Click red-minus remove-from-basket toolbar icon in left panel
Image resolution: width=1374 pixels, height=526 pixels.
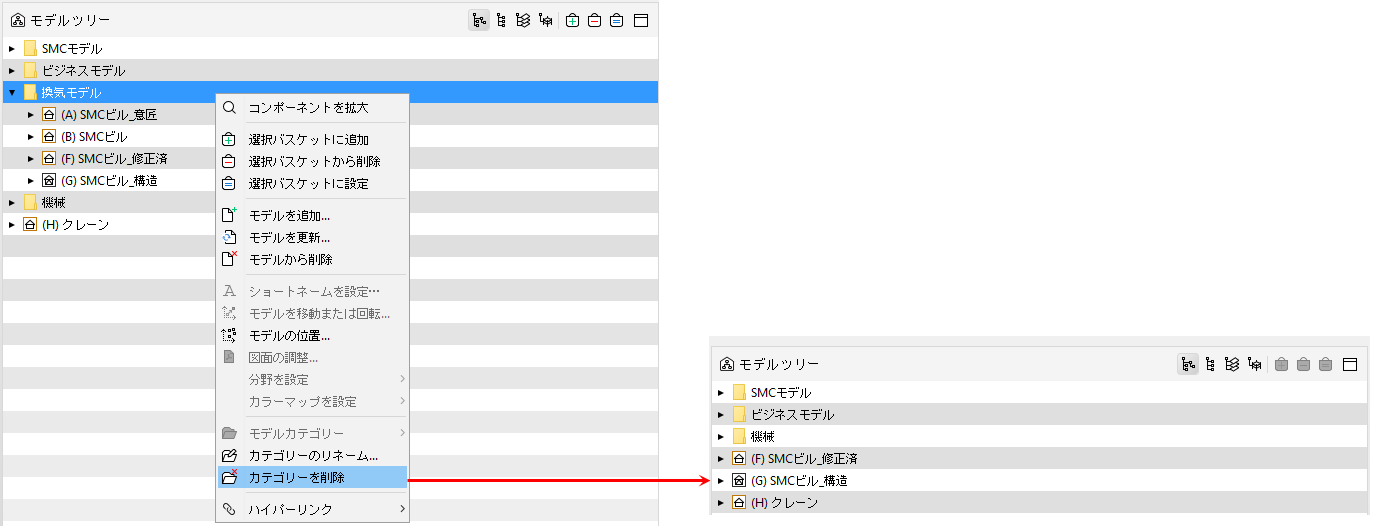594,20
